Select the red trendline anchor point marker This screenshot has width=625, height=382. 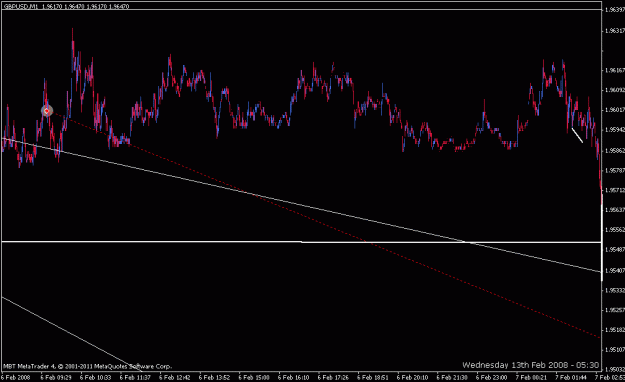pos(47,111)
